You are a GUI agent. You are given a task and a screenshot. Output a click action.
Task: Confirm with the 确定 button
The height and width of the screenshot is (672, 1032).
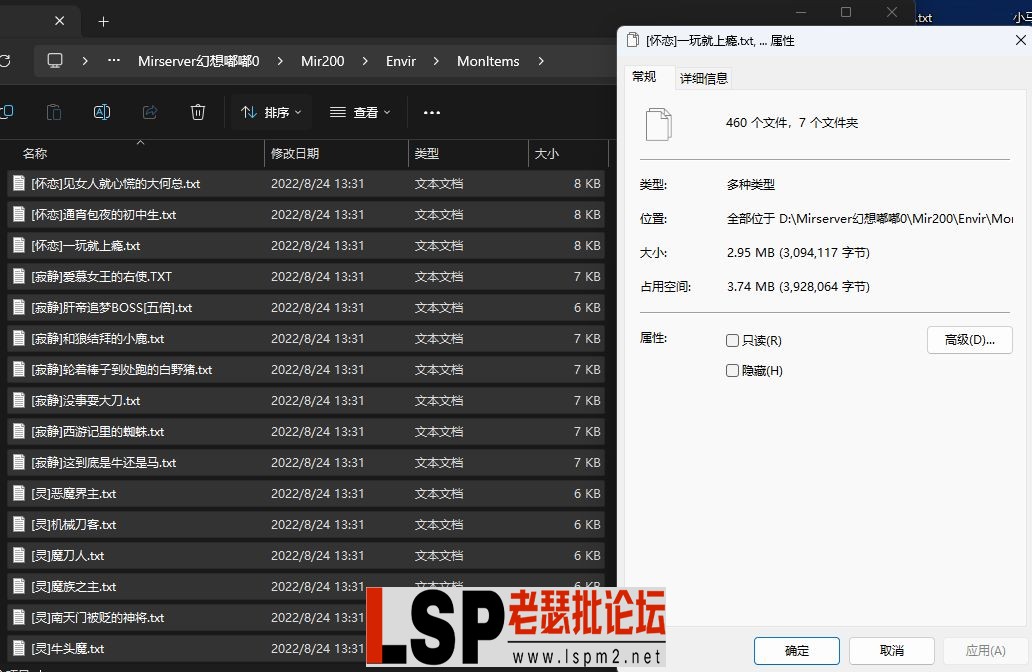pyautogui.click(x=796, y=650)
